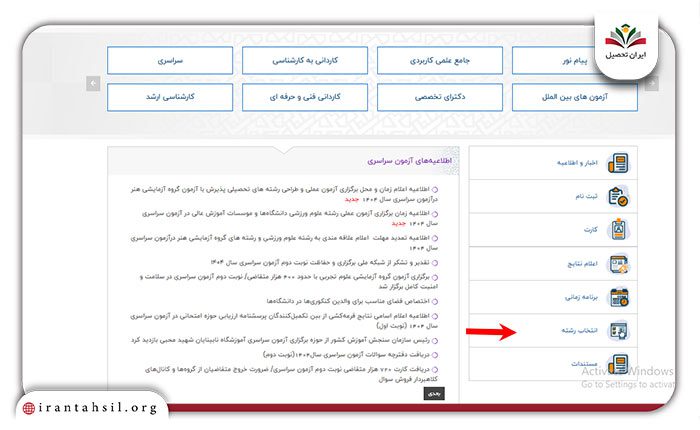Click the بعدی next button
The height and width of the screenshot is (430, 700).
434,393
